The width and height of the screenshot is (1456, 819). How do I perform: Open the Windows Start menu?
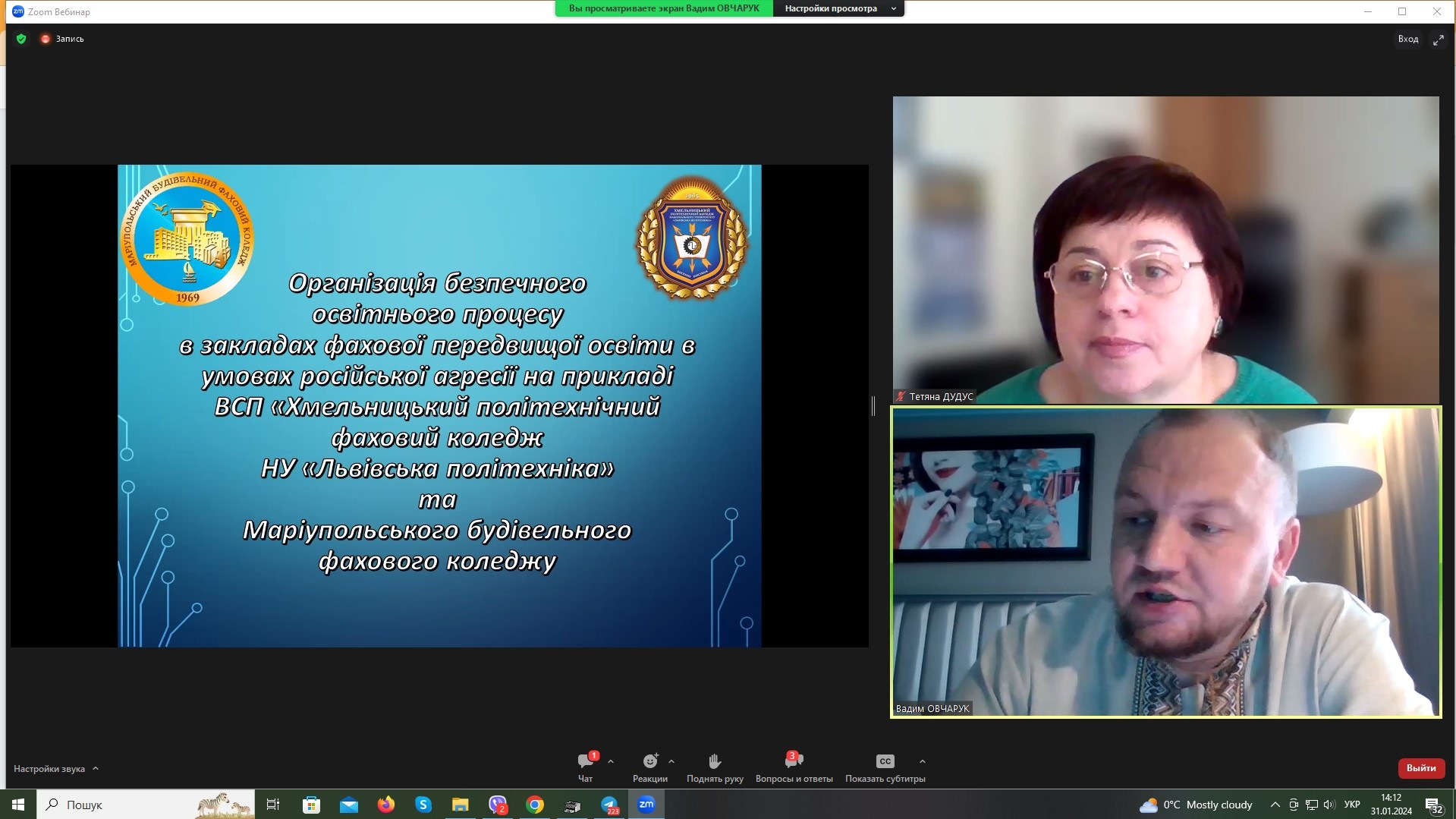pyautogui.click(x=18, y=805)
